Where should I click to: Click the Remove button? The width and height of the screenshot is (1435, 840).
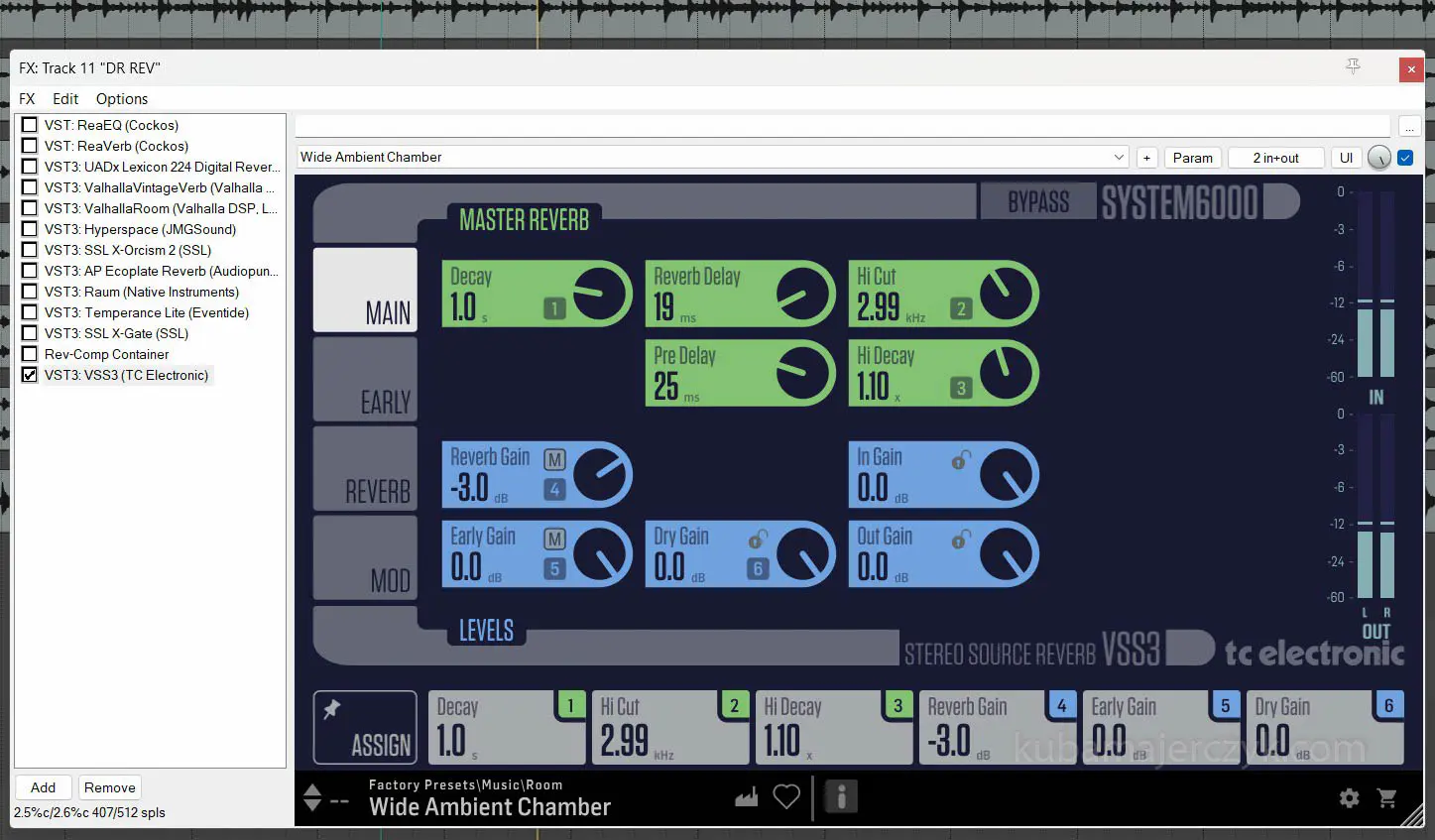click(x=109, y=787)
